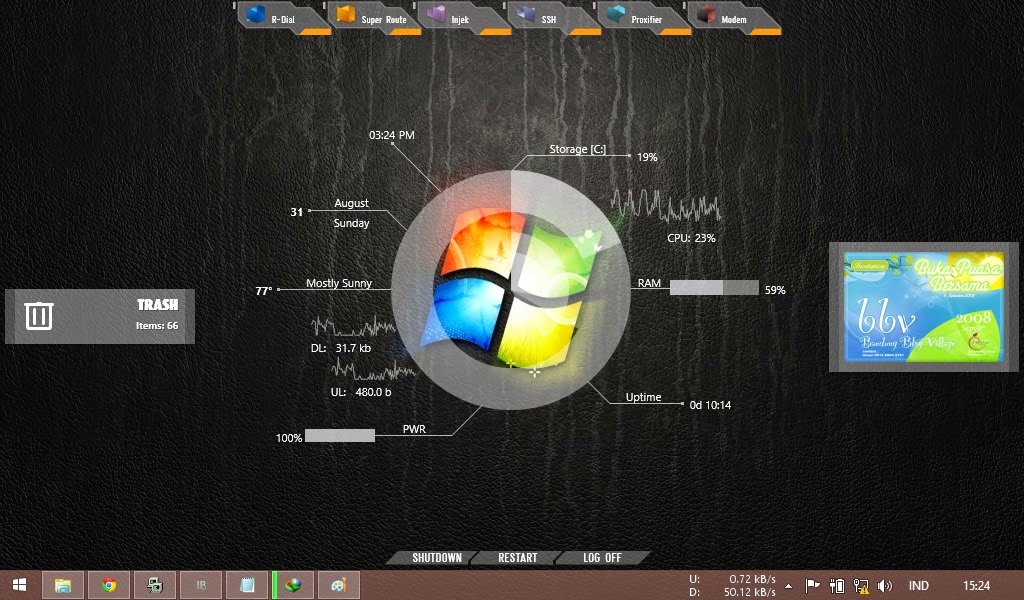Image resolution: width=1024 pixels, height=600 pixels.
Task: Click the central Windows logo
Action: [511, 290]
